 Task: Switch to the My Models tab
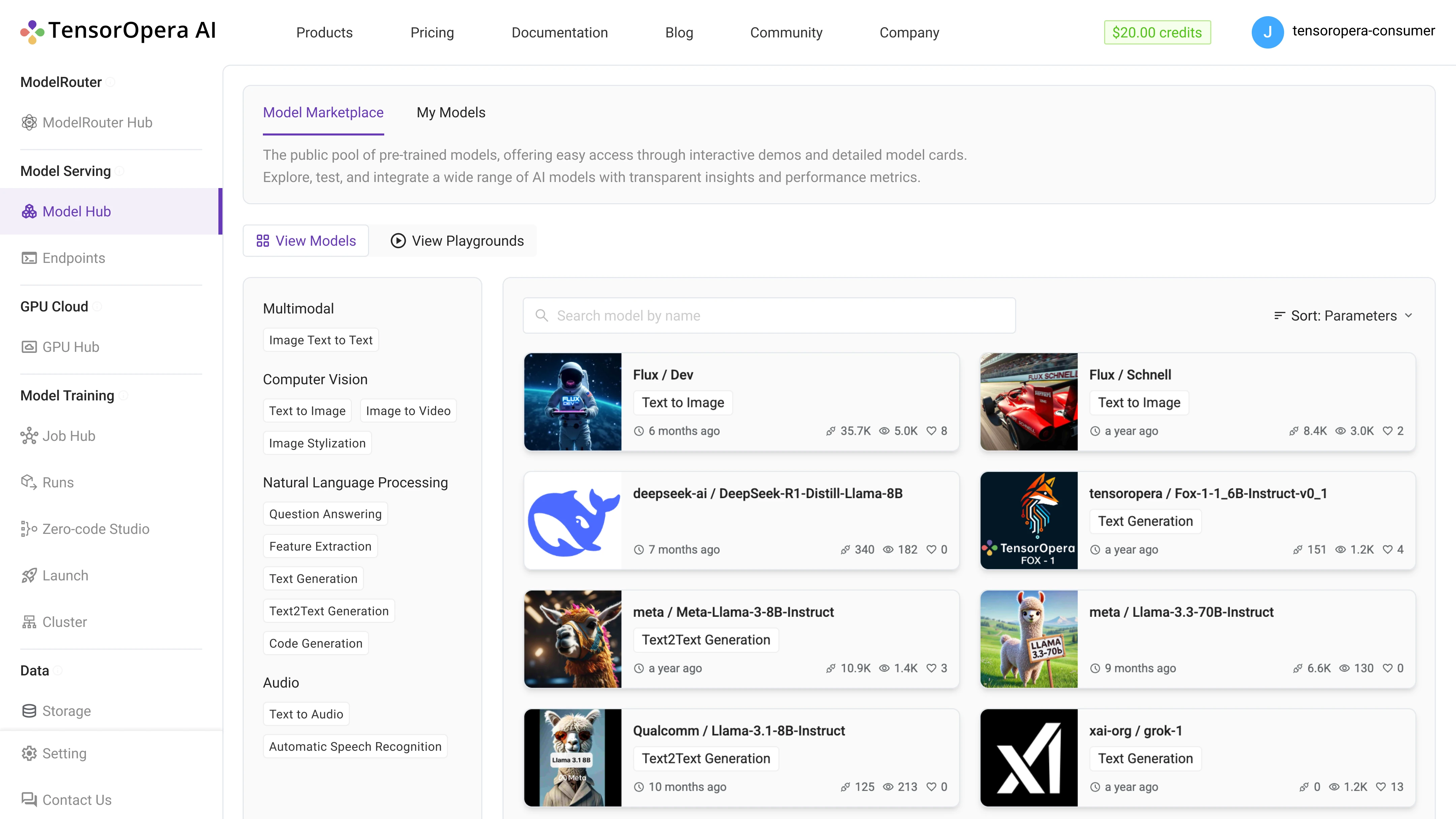[451, 113]
